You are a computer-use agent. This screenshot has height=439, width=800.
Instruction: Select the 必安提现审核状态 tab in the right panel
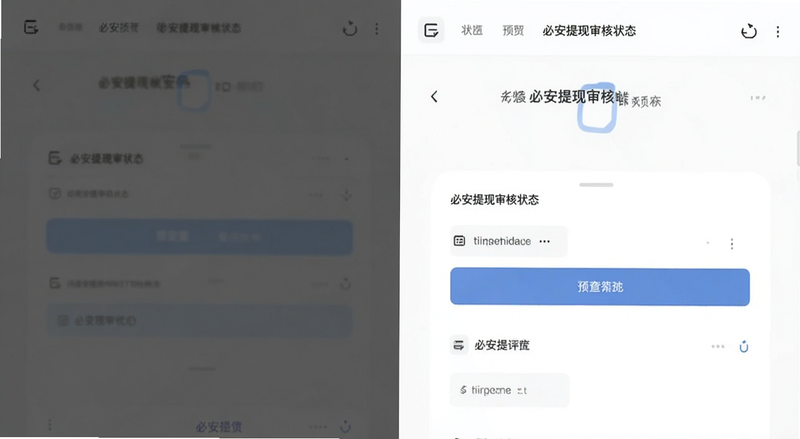[589, 31]
